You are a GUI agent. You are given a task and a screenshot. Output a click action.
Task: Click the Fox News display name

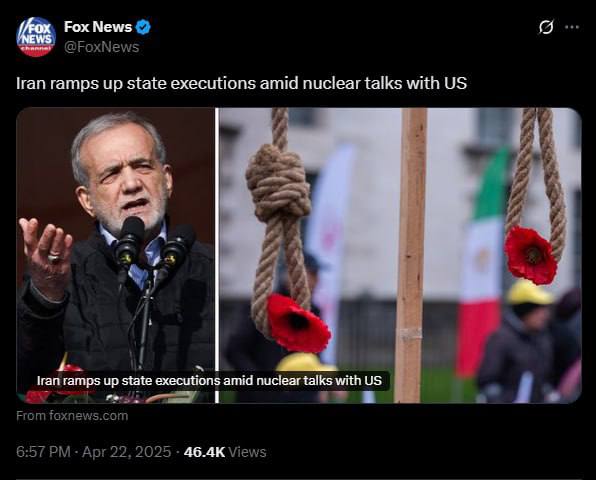98,27
